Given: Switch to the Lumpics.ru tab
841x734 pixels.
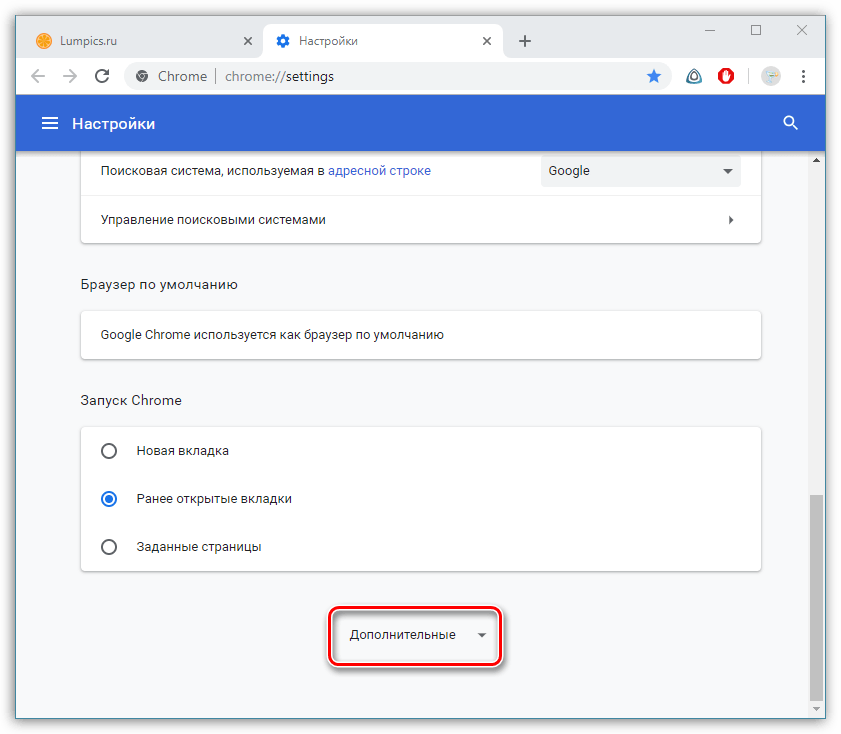Looking at the screenshot, I should pyautogui.click(x=140, y=41).
